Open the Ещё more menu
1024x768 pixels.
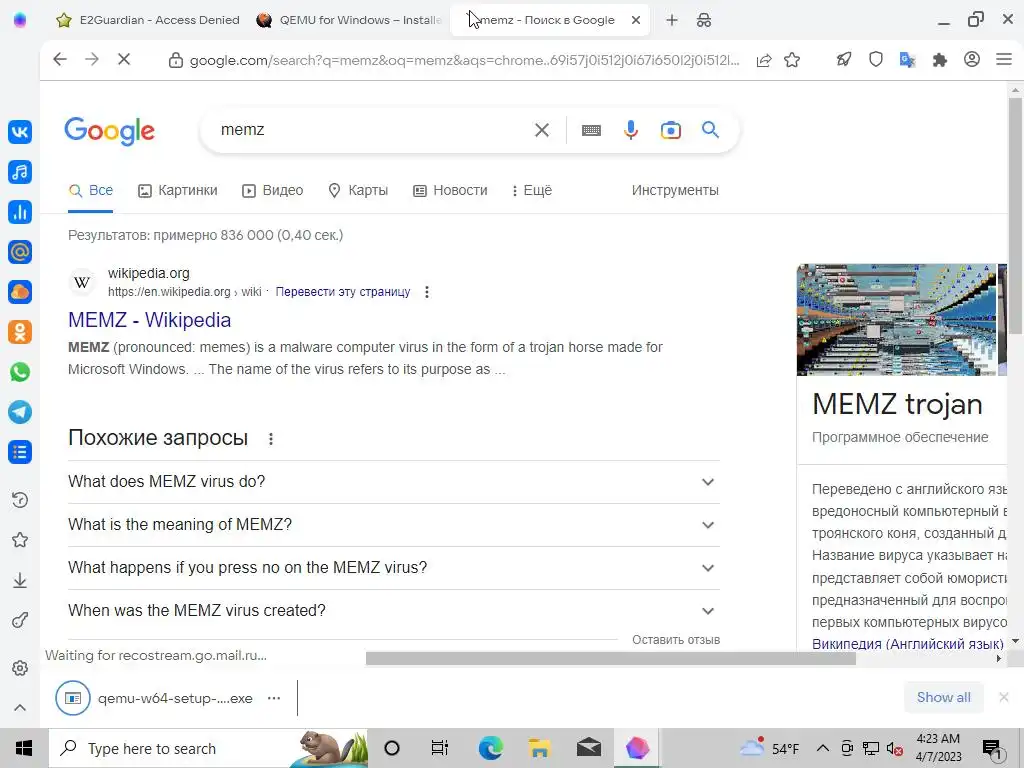(532, 190)
